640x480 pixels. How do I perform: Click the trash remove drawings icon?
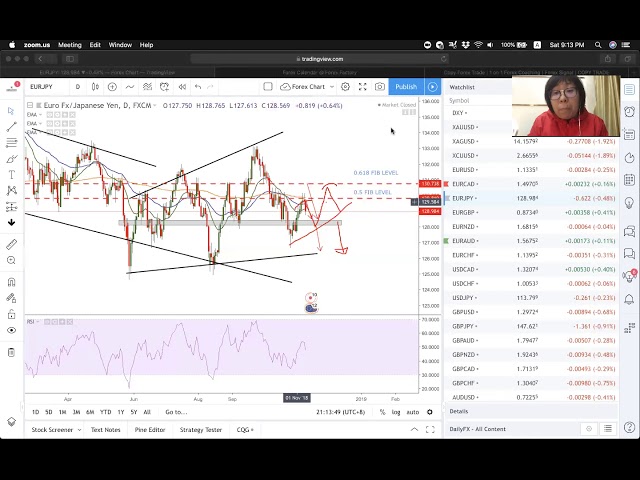[x=11, y=352]
